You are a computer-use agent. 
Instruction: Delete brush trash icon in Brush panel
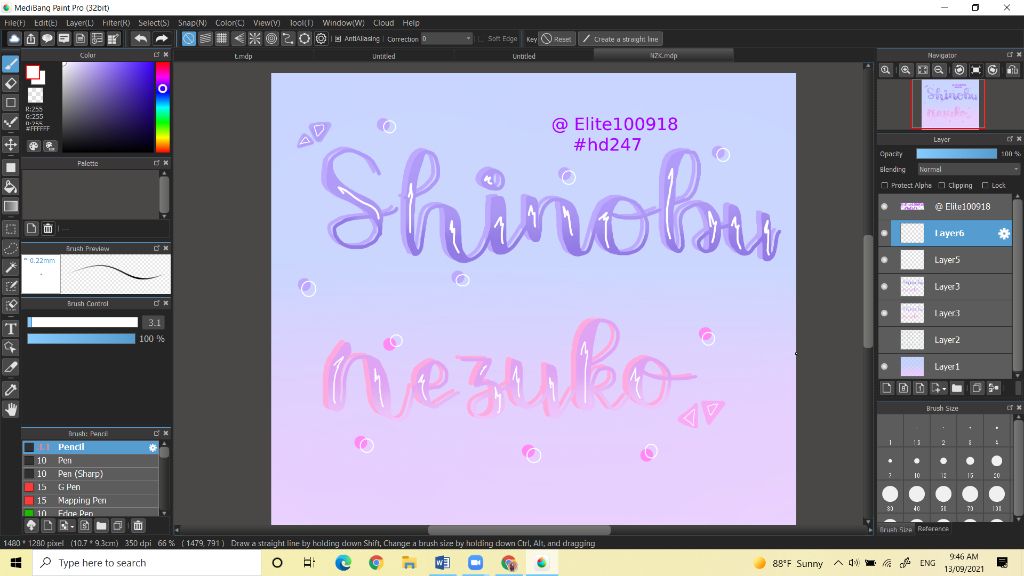138,525
